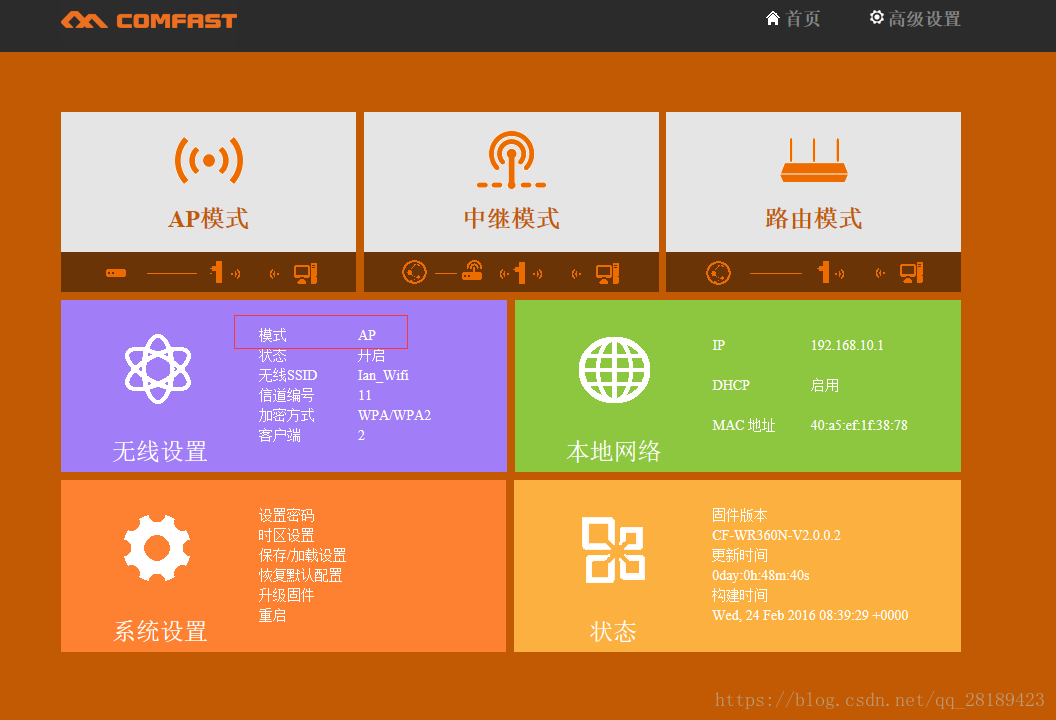Screen dimensions: 1056x720
Task: Click 重启 to reboot the device
Action: tap(272, 616)
